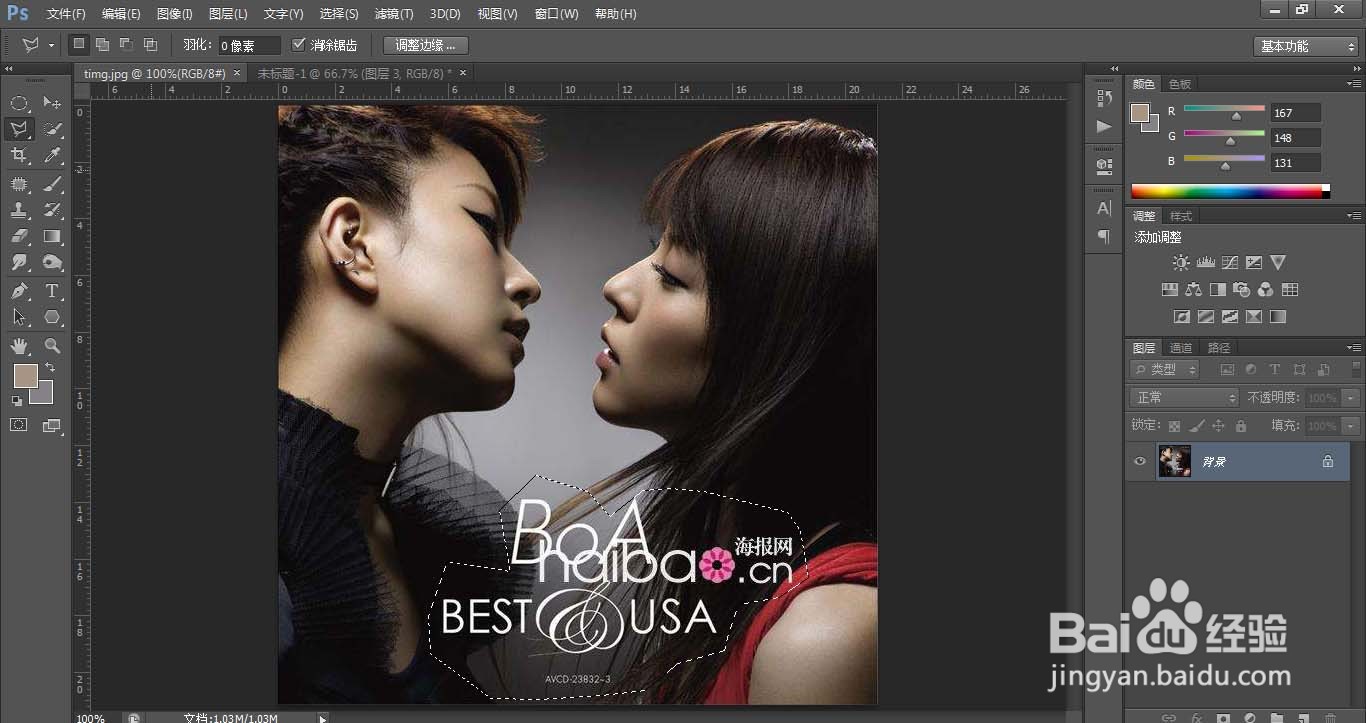The width and height of the screenshot is (1366, 723).
Task: Add a Color Balance adjustment
Action: [1193, 290]
